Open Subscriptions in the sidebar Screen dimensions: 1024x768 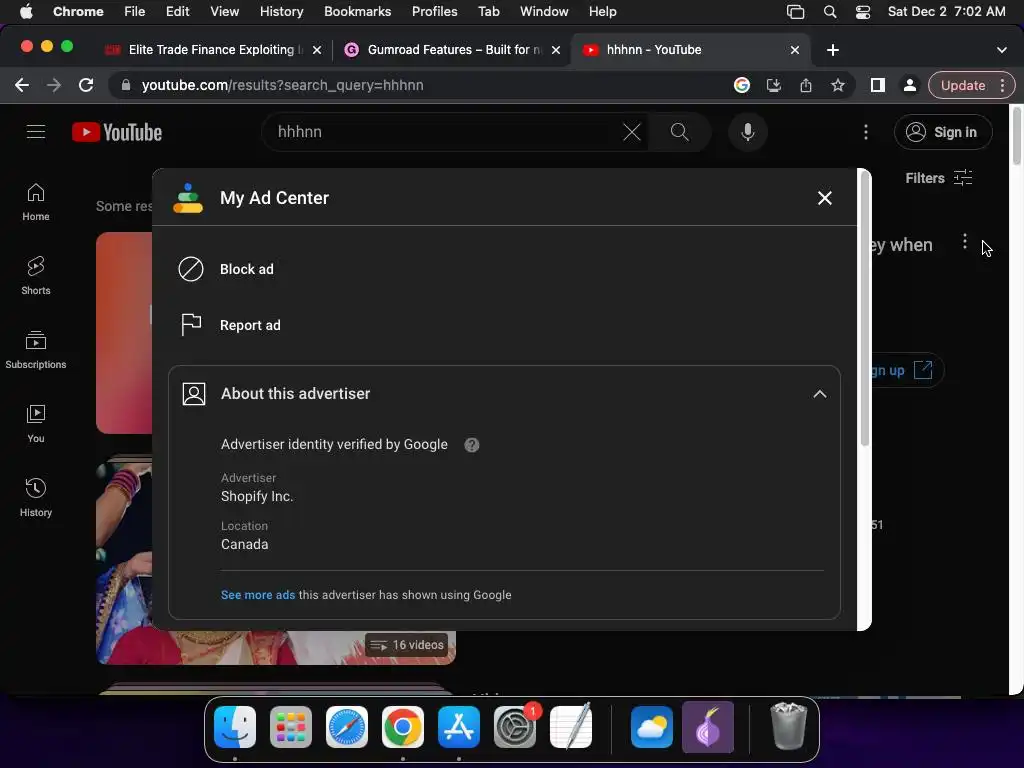tap(36, 350)
